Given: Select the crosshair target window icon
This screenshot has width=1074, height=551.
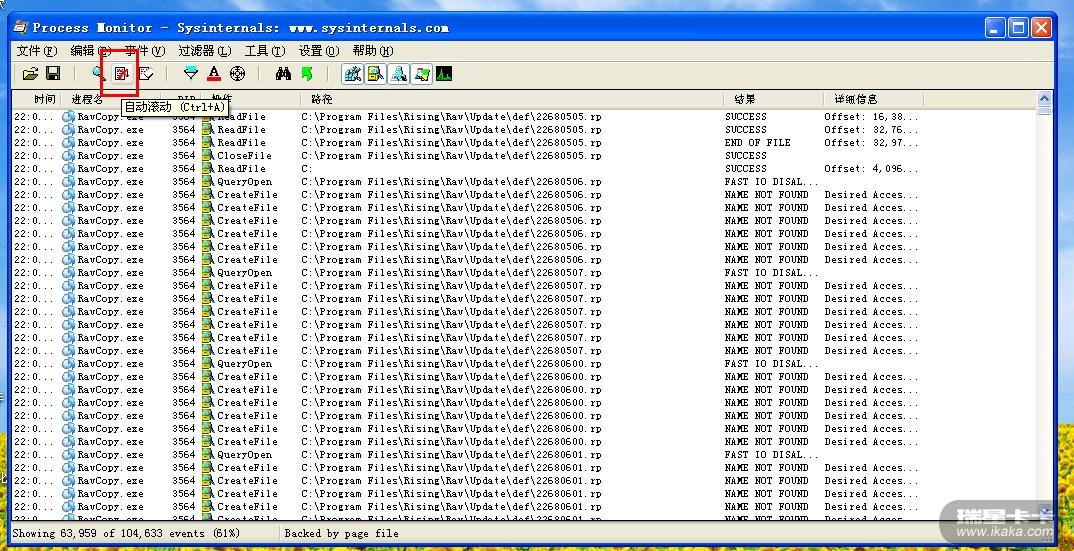Looking at the screenshot, I should (x=237, y=73).
